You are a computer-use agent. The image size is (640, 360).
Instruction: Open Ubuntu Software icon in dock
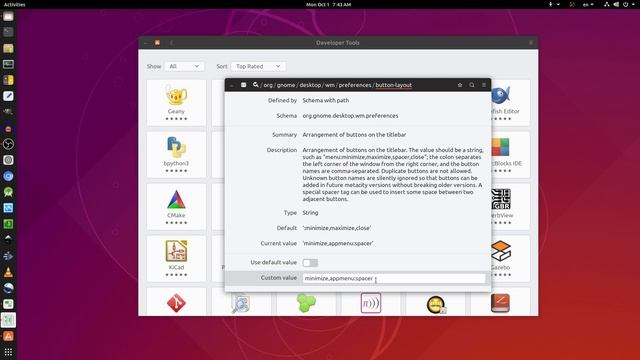(x=8, y=336)
